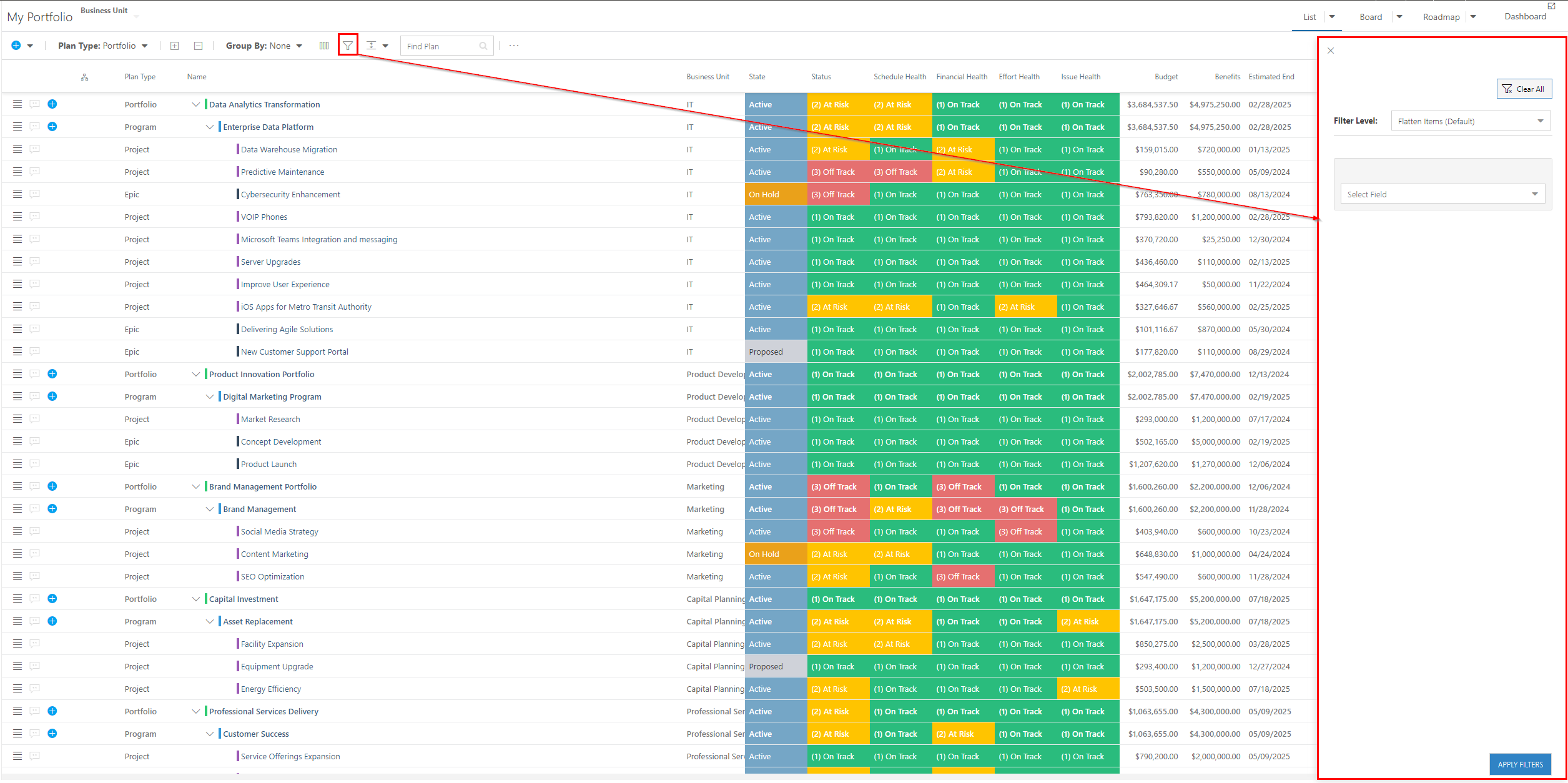Screen dimensions: 1568x783
Task: Click Equipment Upgrade budget $293,400.00
Action: tap(1156, 666)
